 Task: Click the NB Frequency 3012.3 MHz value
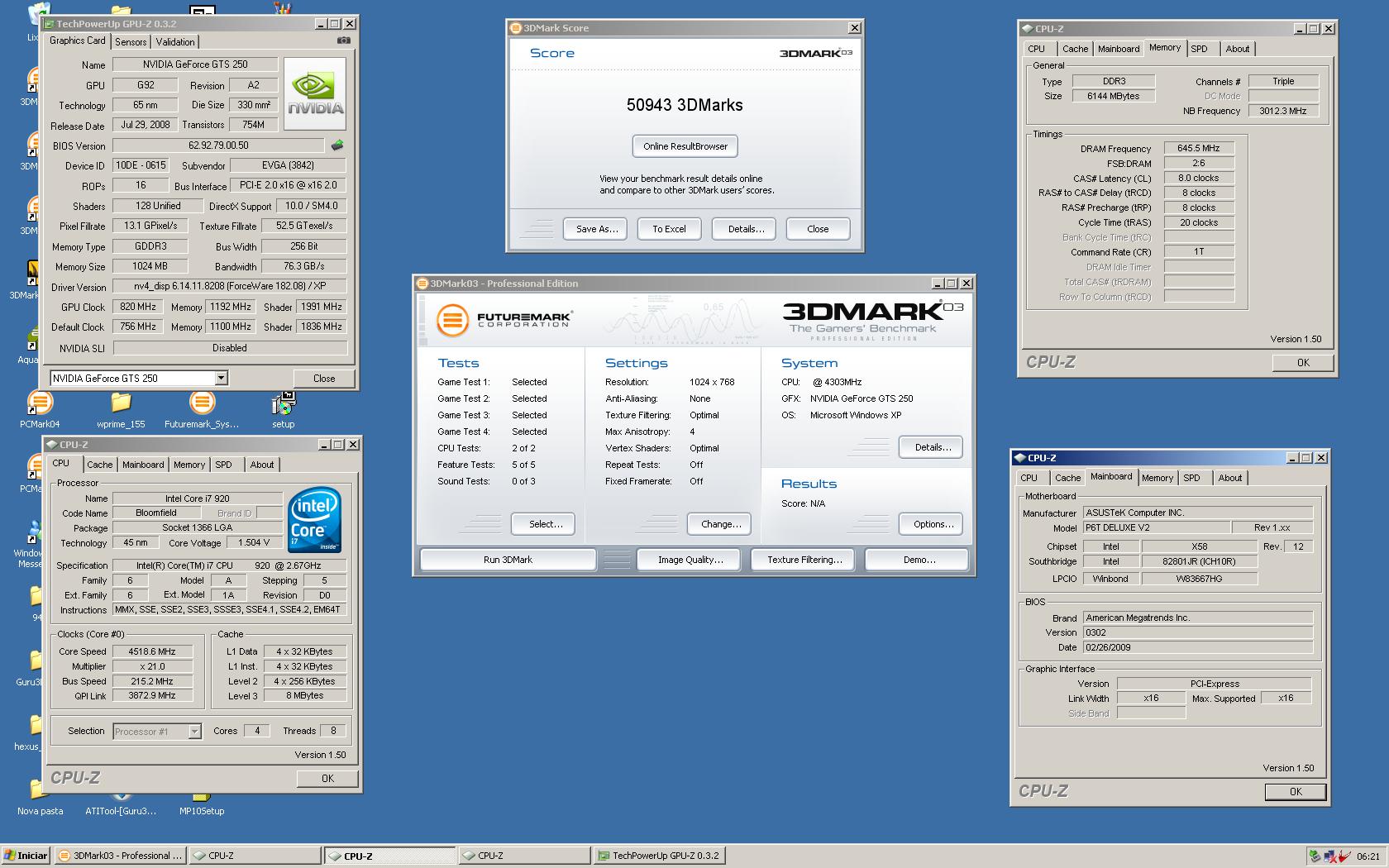[1283, 111]
